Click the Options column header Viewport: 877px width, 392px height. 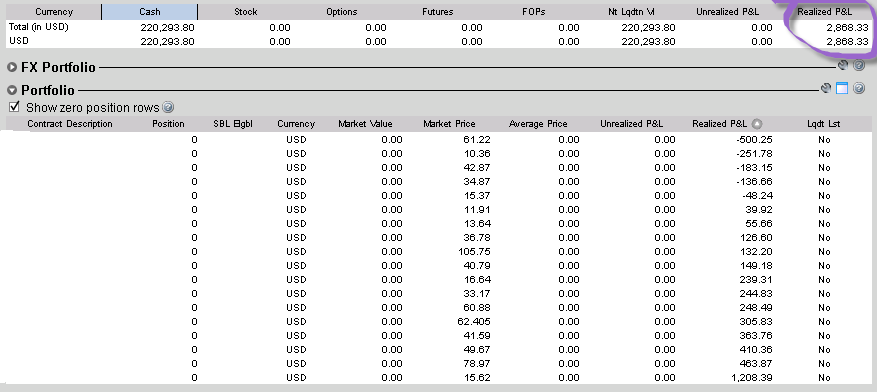point(341,12)
